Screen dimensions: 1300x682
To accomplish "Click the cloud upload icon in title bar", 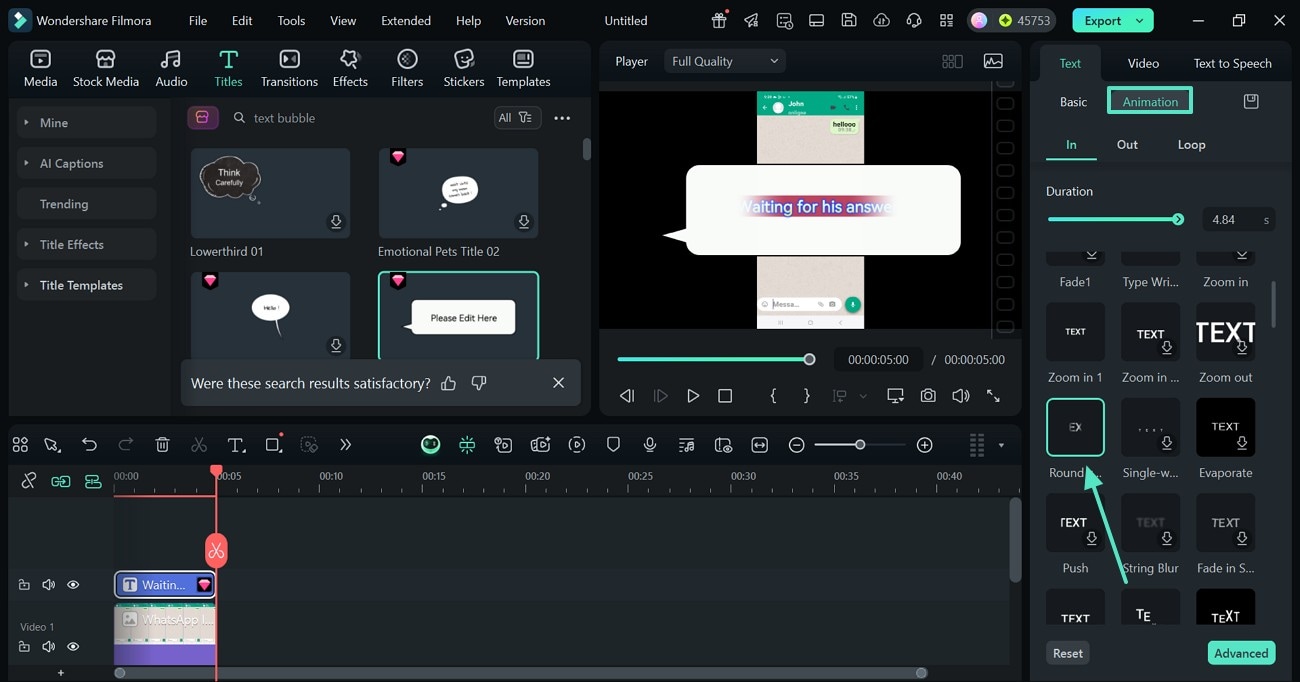I will [881, 20].
